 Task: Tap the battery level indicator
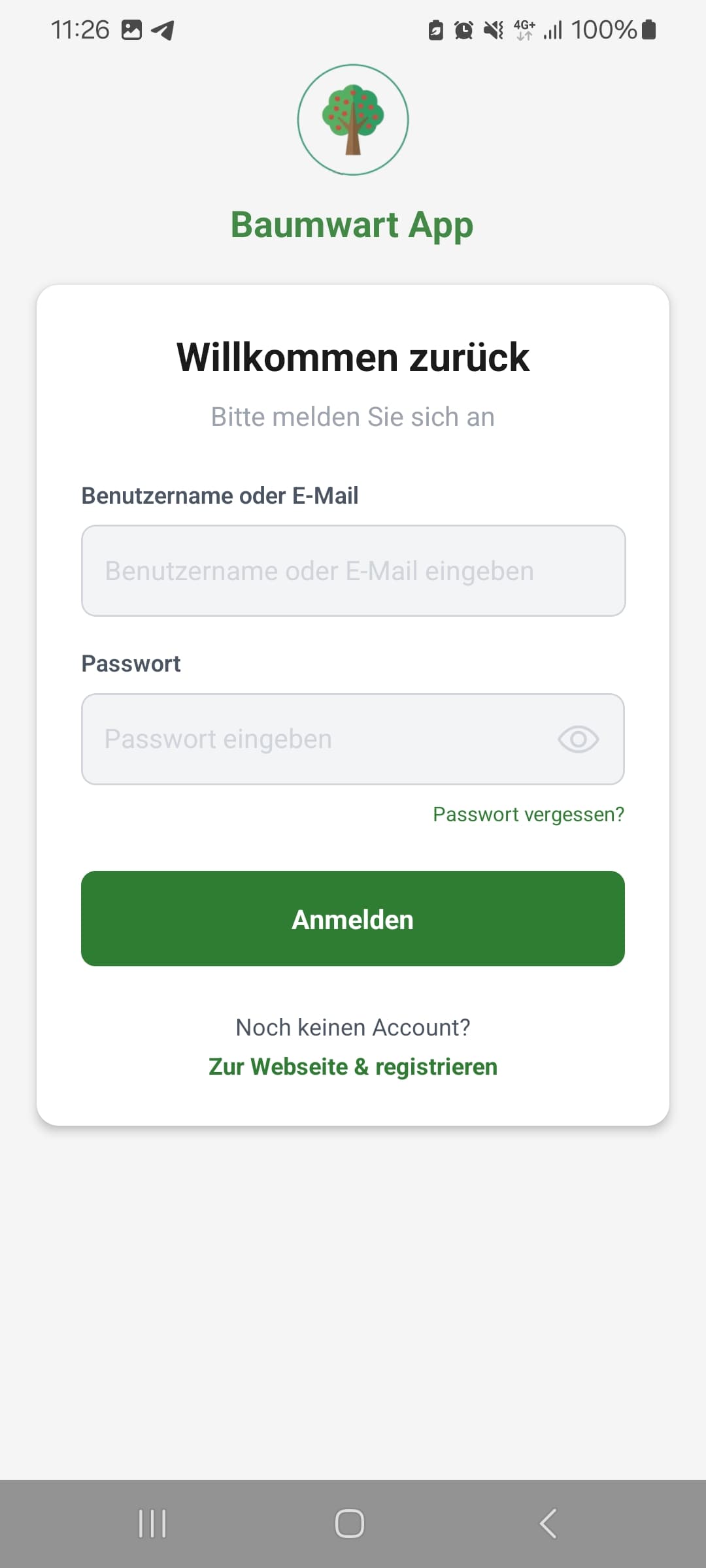coord(648,30)
